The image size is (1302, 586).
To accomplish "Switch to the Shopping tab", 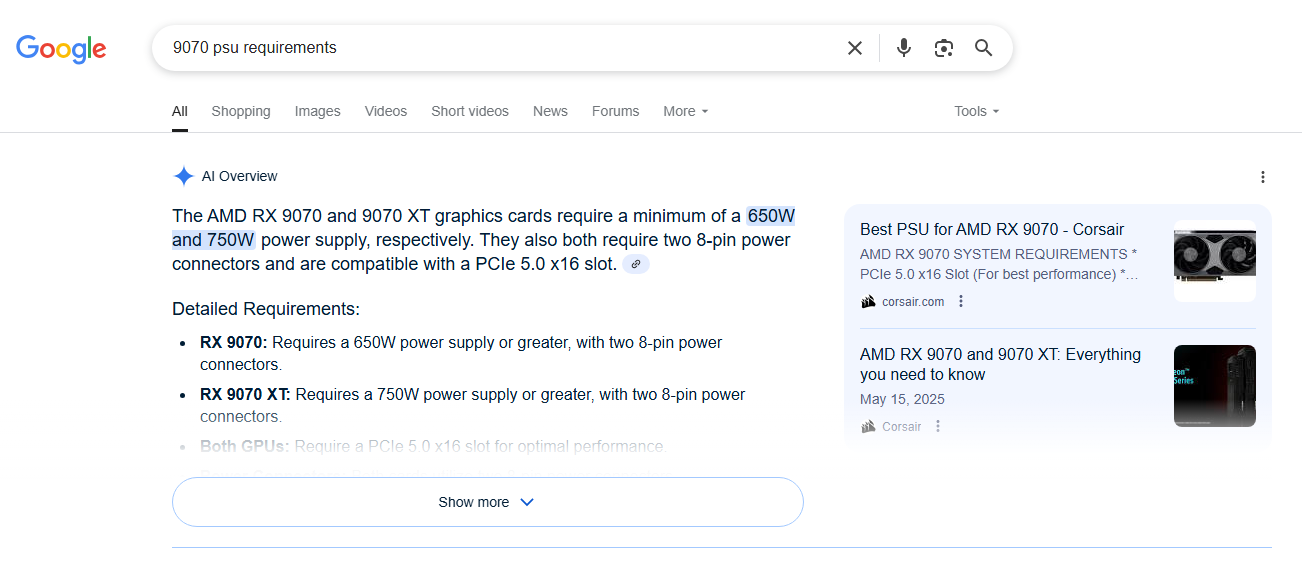I will tap(241, 111).
